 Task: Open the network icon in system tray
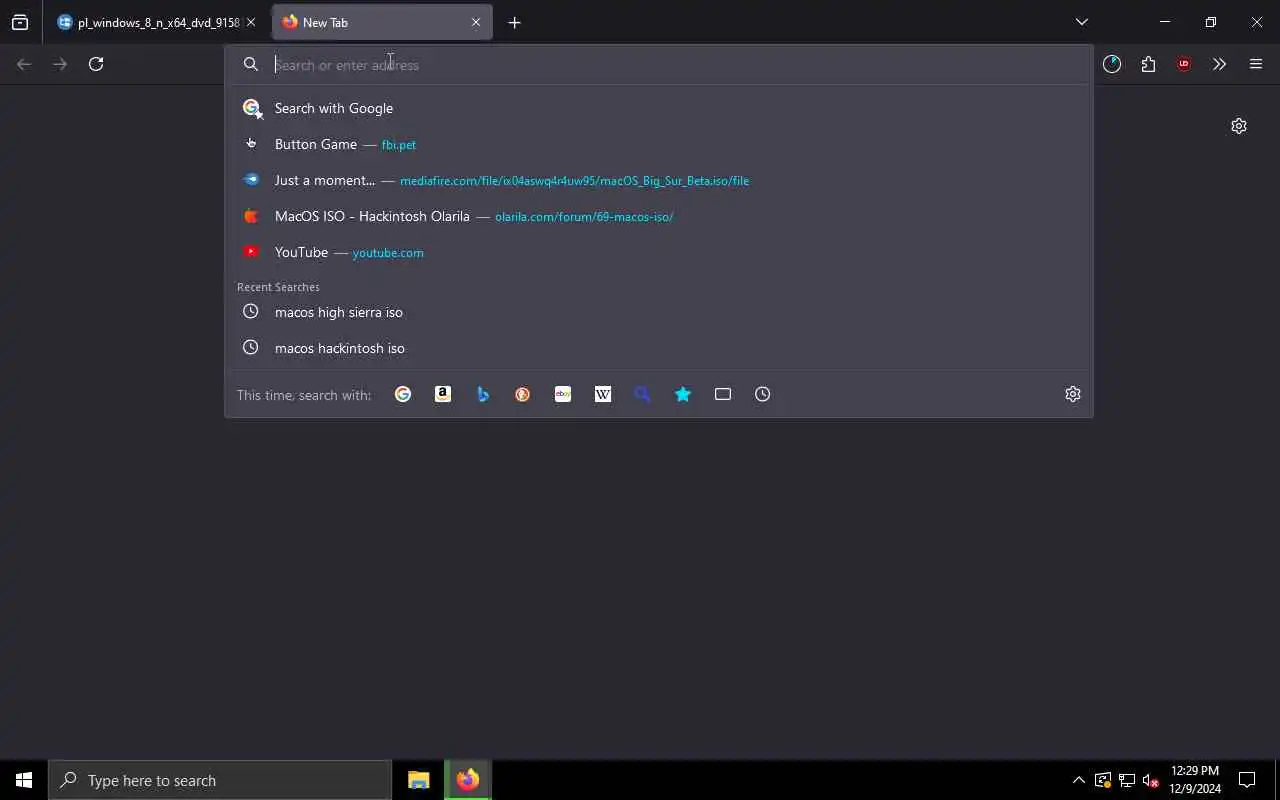1127,780
